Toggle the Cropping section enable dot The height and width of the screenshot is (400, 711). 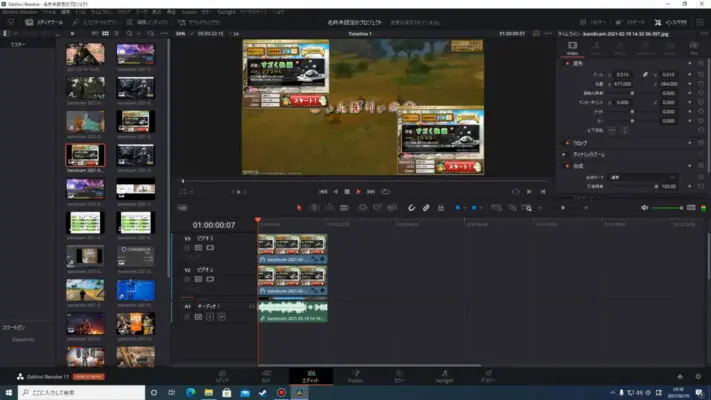point(567,143)
